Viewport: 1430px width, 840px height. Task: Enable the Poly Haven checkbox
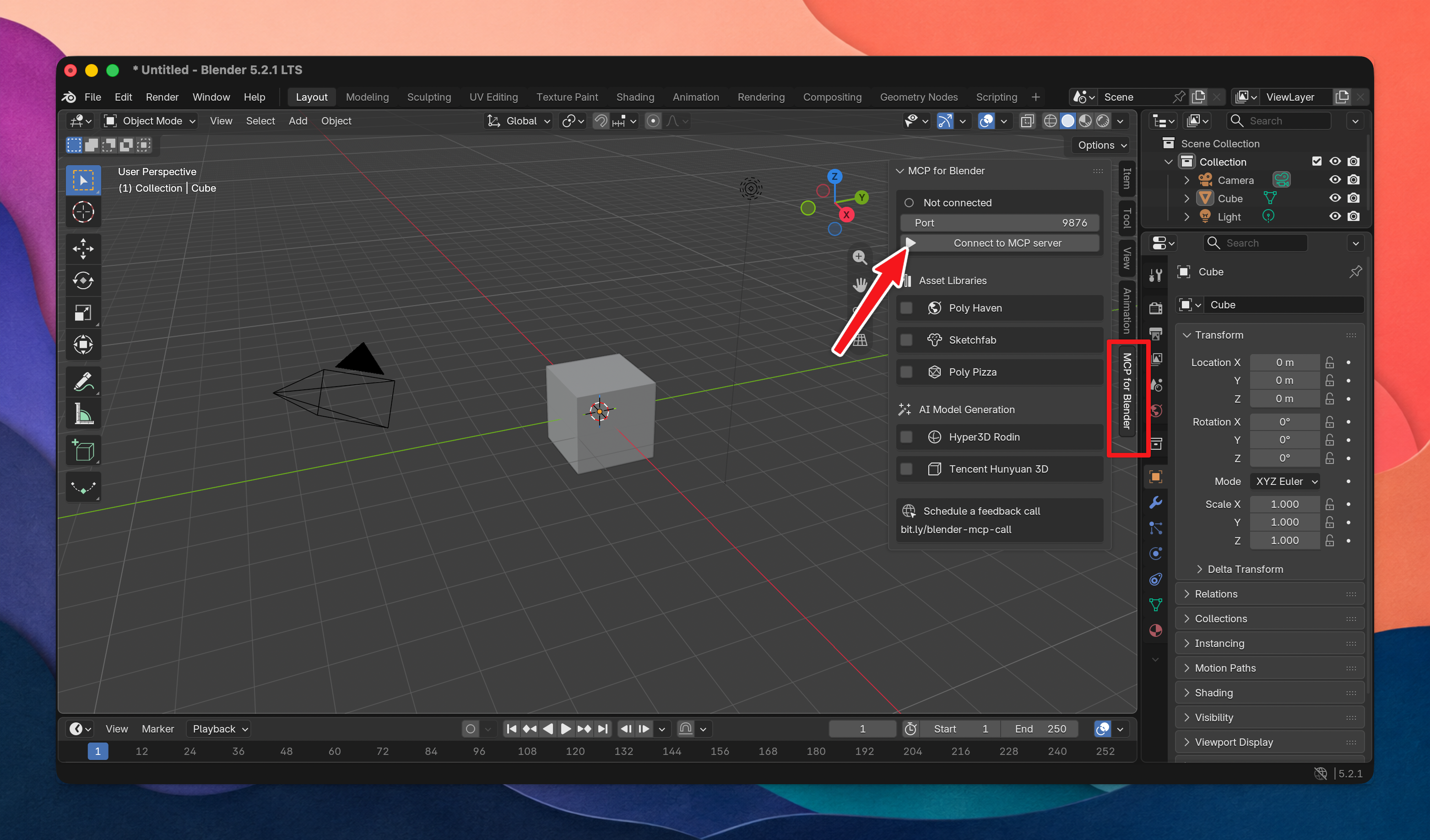click(906, 308)
